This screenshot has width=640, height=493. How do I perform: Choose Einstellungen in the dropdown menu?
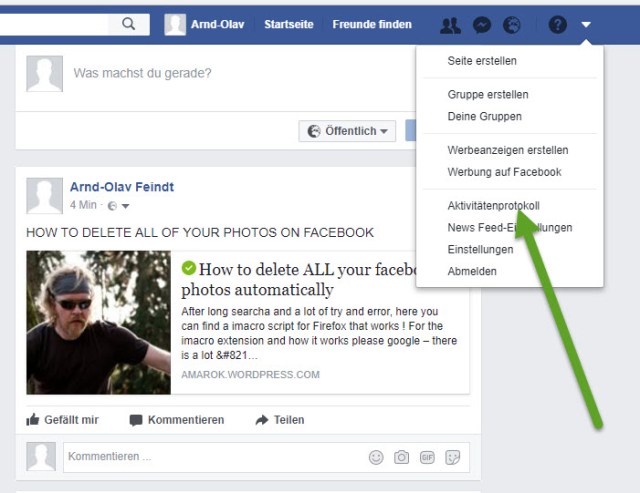[480, 249]
